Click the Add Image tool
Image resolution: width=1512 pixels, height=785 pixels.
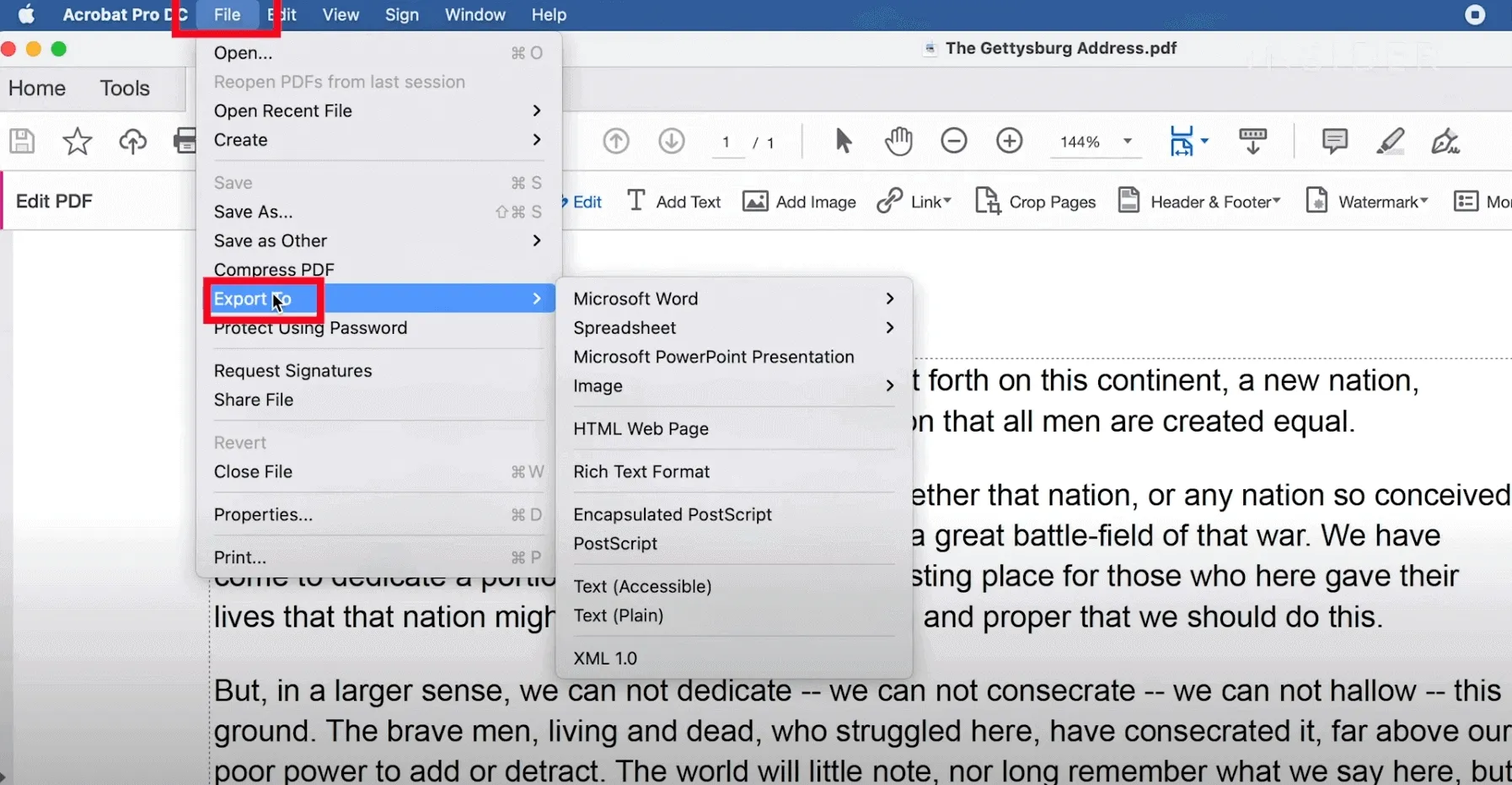pyautogui.click(x=799, y=202)
